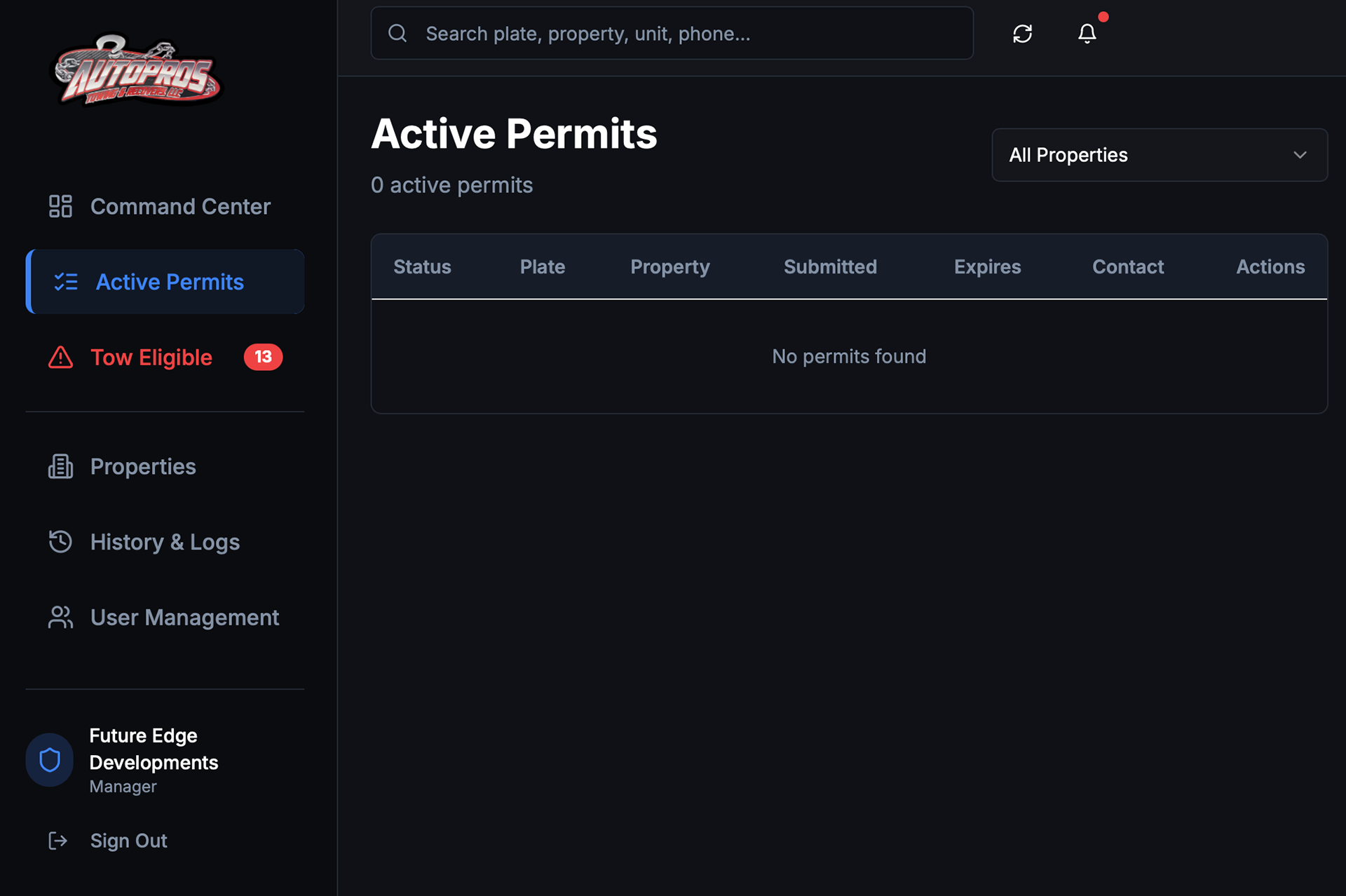Image resolution: width=1346 pixels, height=896 pixels.
Task: Click the refresh icon in header
Action: point(1022,34)
